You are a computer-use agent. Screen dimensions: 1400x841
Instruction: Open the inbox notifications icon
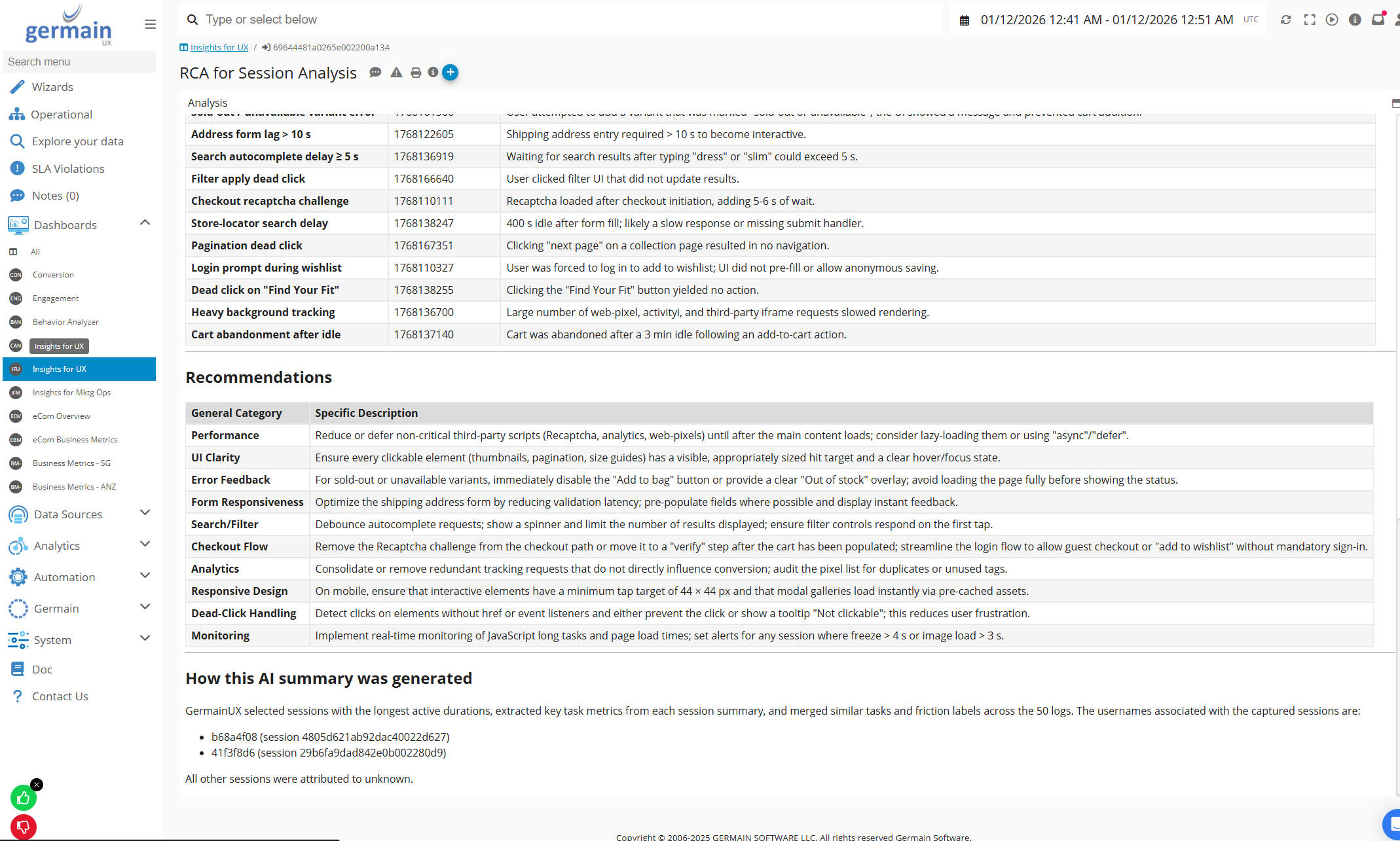(1378, 20)
